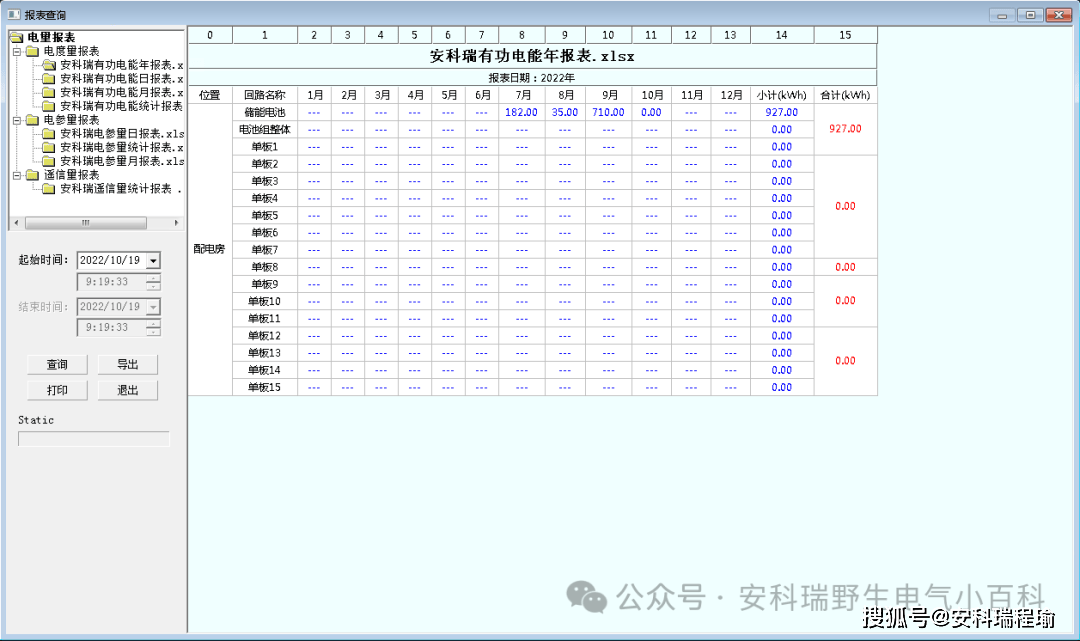Click the 12月 month header cell
Screen dimensions: 1080x641
tap(731, 95)
